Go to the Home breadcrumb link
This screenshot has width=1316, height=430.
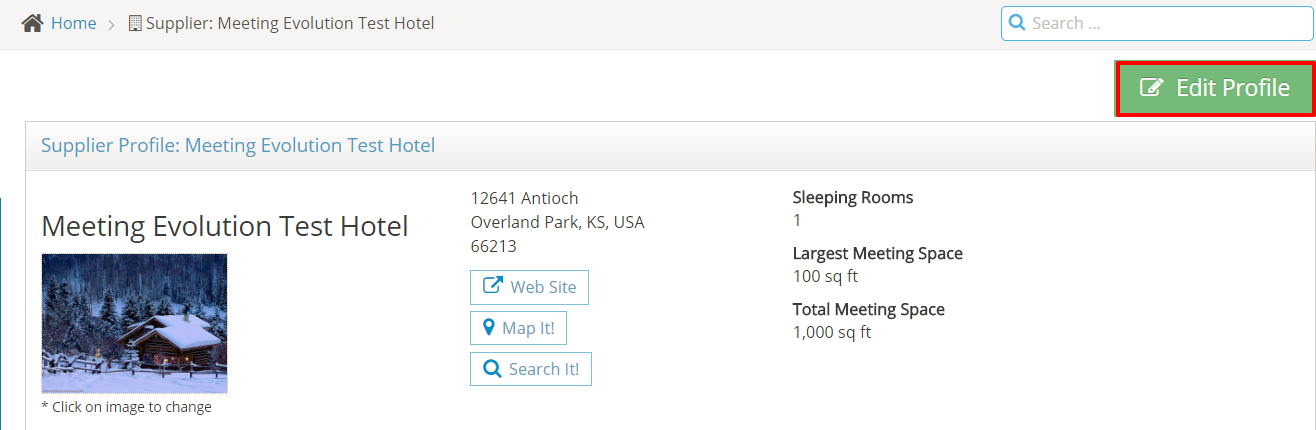pos(73,23)
